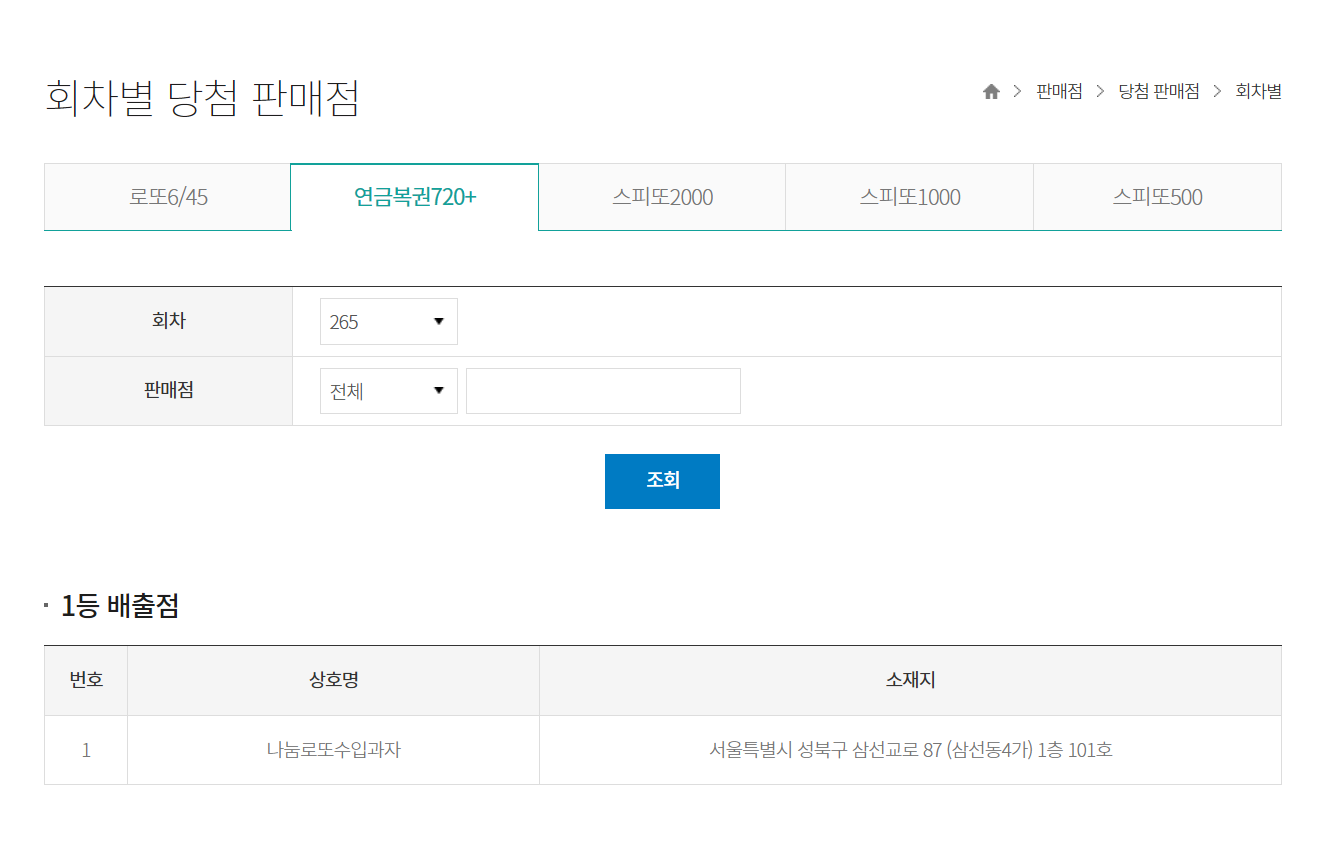Viewport: 1344px width, 852px height.
Task: Open the 판매점 breadcrumb link
Action: pos(1059,92)
